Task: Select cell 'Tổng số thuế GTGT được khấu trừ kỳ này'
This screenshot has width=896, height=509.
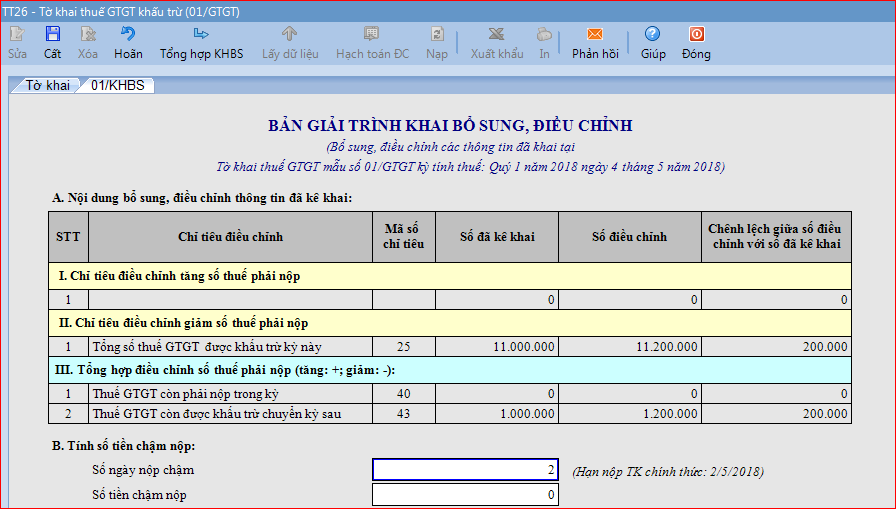Action: [230, 347]
